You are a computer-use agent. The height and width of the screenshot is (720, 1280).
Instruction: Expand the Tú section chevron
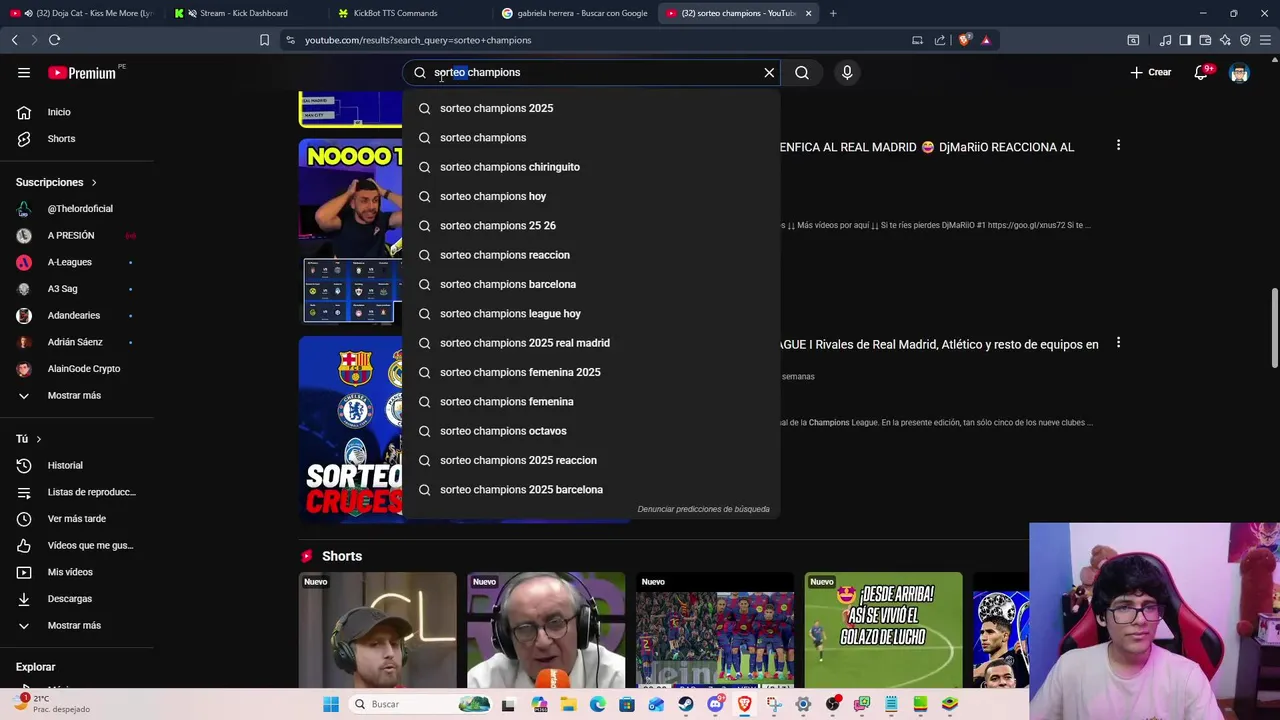[39, 439]
